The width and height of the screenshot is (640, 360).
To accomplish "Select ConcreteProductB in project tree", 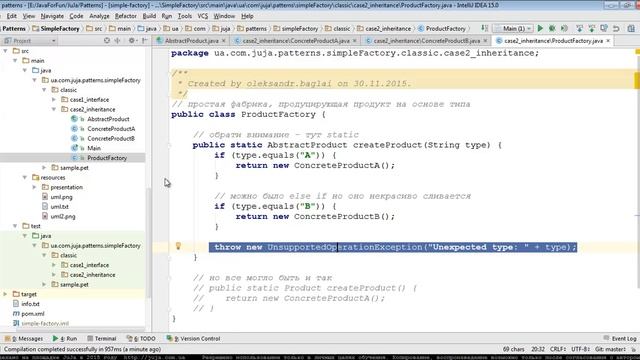I will click(x=111, y=138).
